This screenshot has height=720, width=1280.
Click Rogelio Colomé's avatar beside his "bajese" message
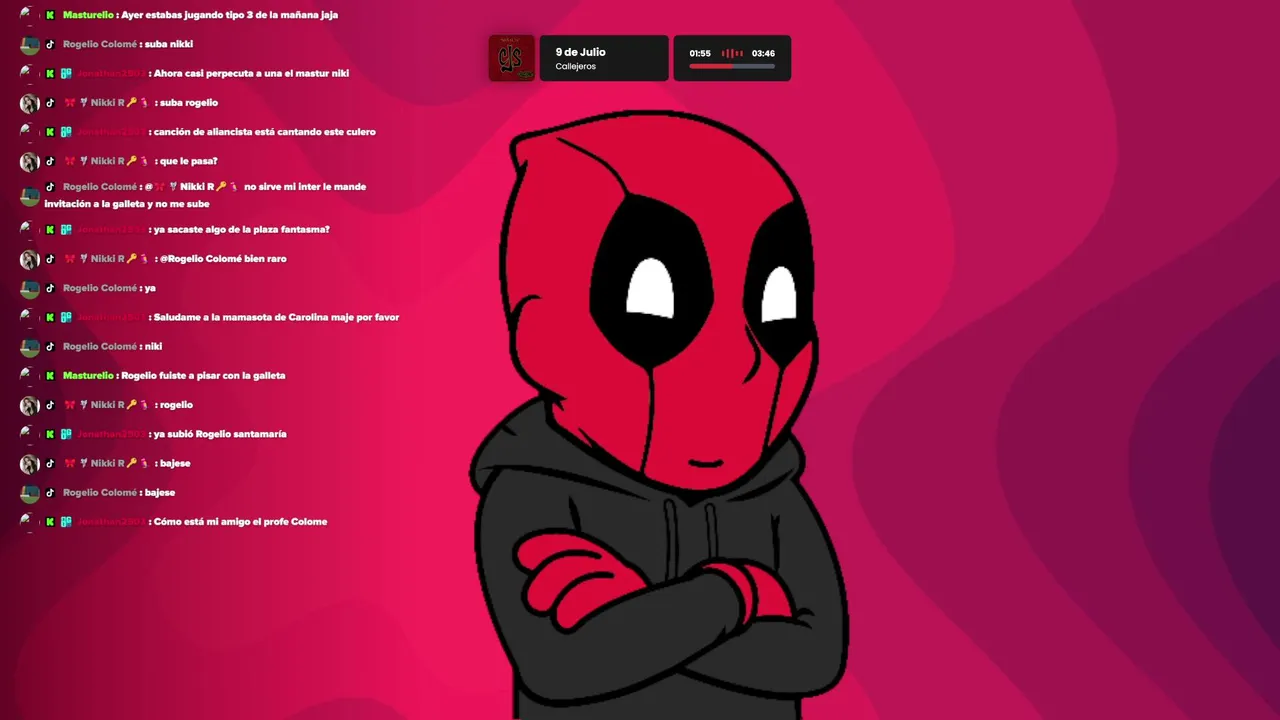(x=30, y=493)
